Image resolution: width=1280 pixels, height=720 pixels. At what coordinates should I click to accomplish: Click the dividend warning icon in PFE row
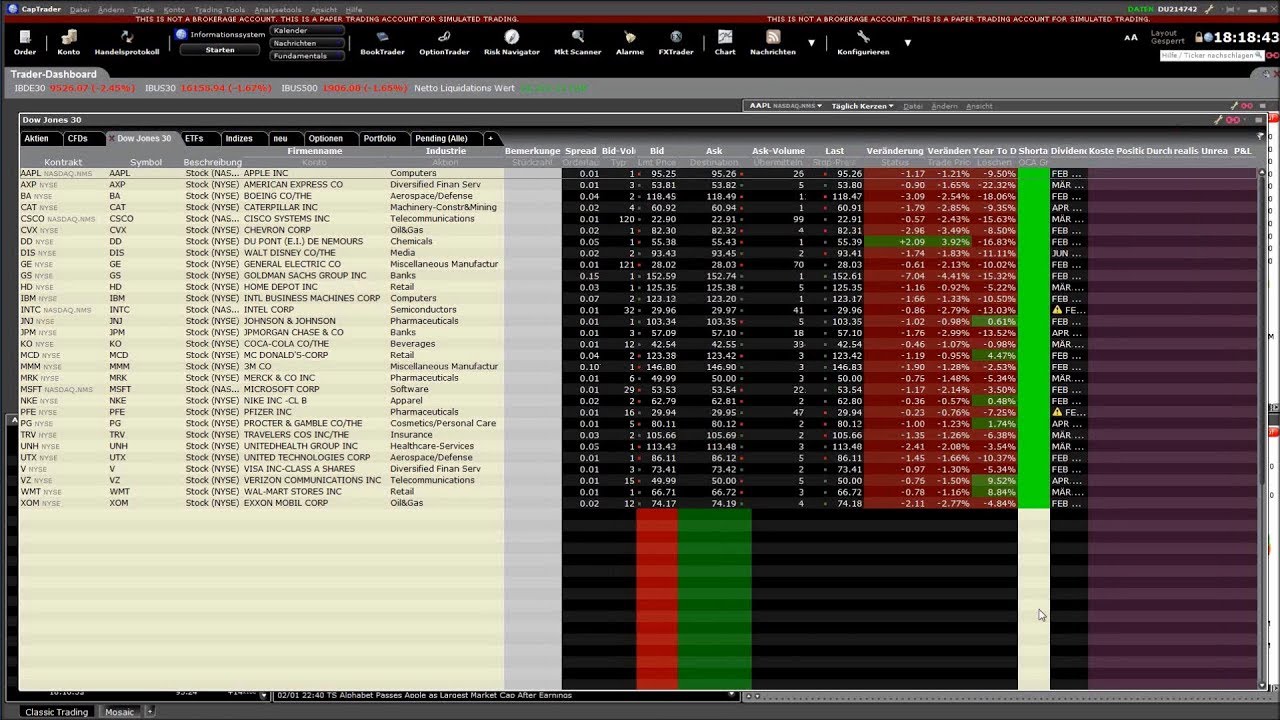[x=1057, y=412]
